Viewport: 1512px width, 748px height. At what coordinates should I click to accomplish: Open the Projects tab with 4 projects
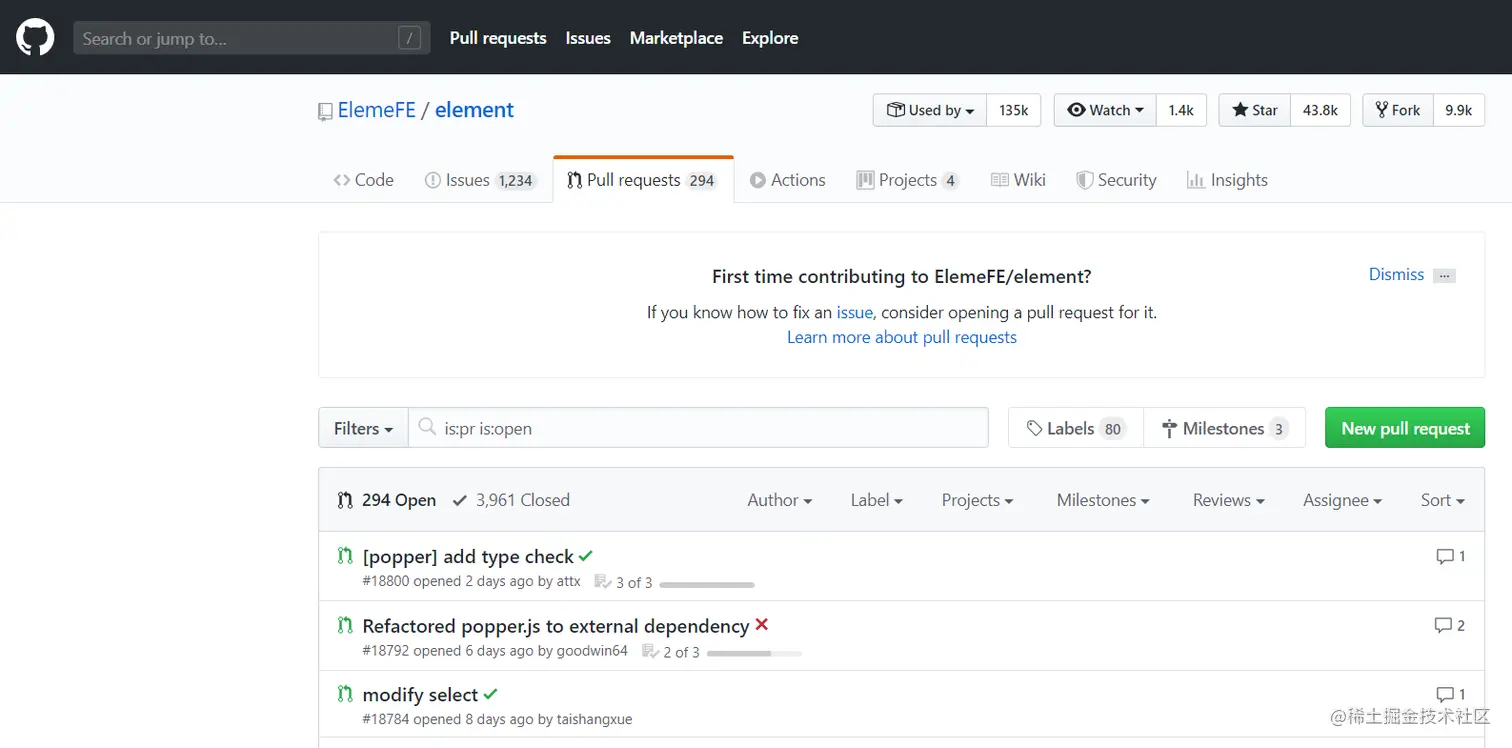point(908,180)
